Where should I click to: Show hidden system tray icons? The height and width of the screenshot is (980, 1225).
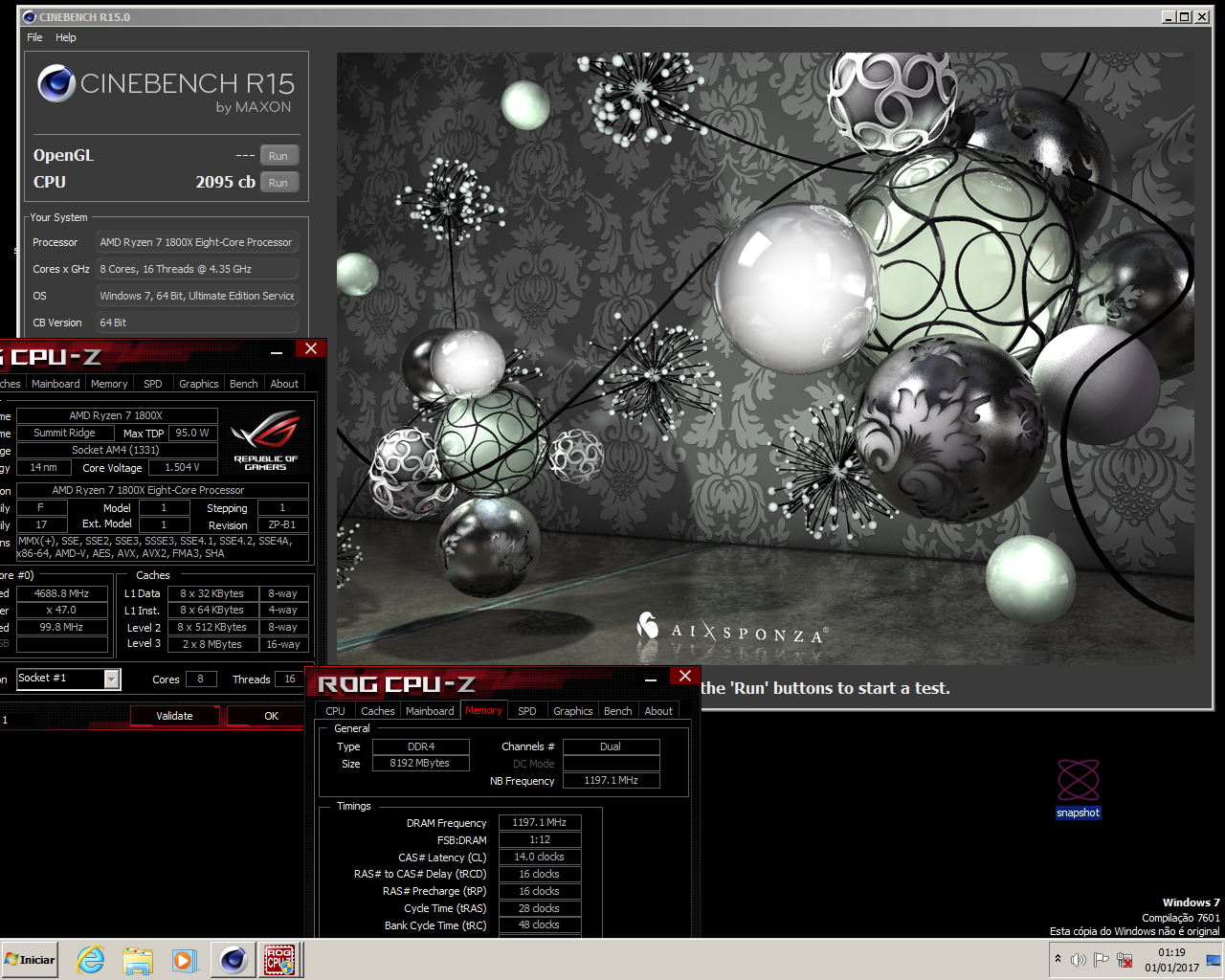pyautogui.click(x=1058, y=959)
